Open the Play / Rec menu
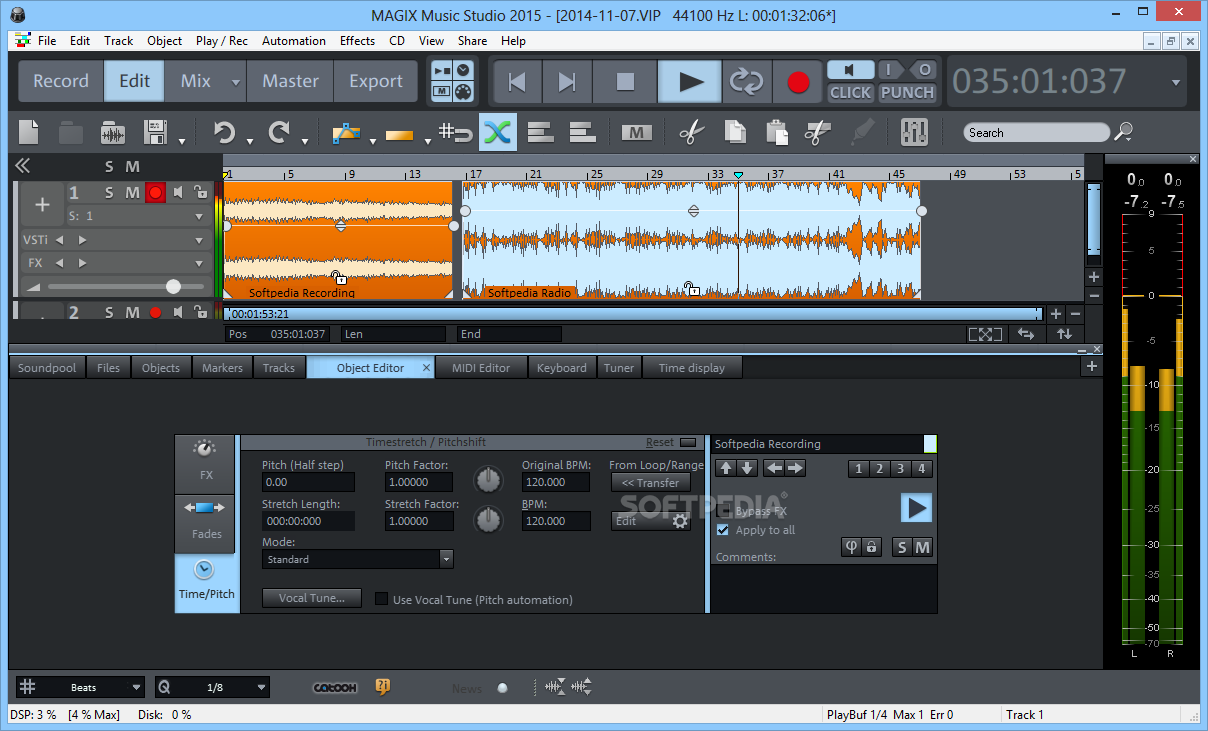This screenshot has width=1208, height=731. click(x=222, y=41)
